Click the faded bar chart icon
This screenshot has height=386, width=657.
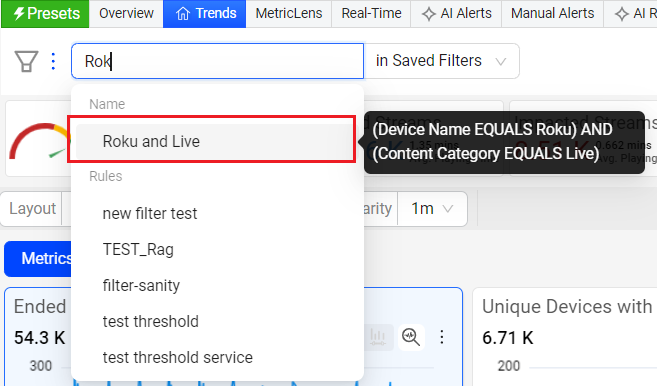pyautogui.click(x=378, y=337)
